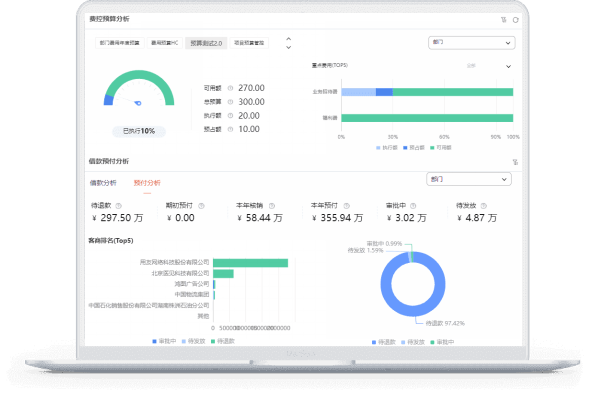Click the down arrow beside budget plan buttons

(x=289, y=47)
